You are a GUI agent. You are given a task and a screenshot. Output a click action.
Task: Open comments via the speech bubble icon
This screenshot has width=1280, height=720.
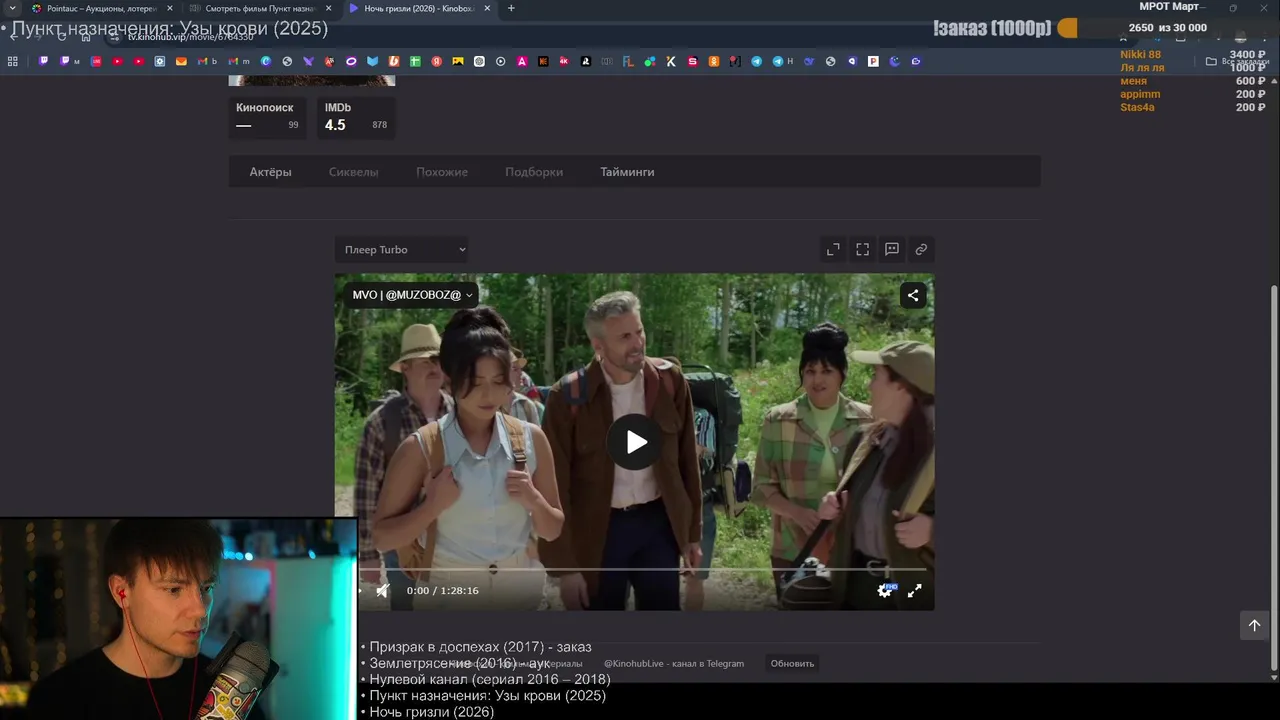pos(892,249)
